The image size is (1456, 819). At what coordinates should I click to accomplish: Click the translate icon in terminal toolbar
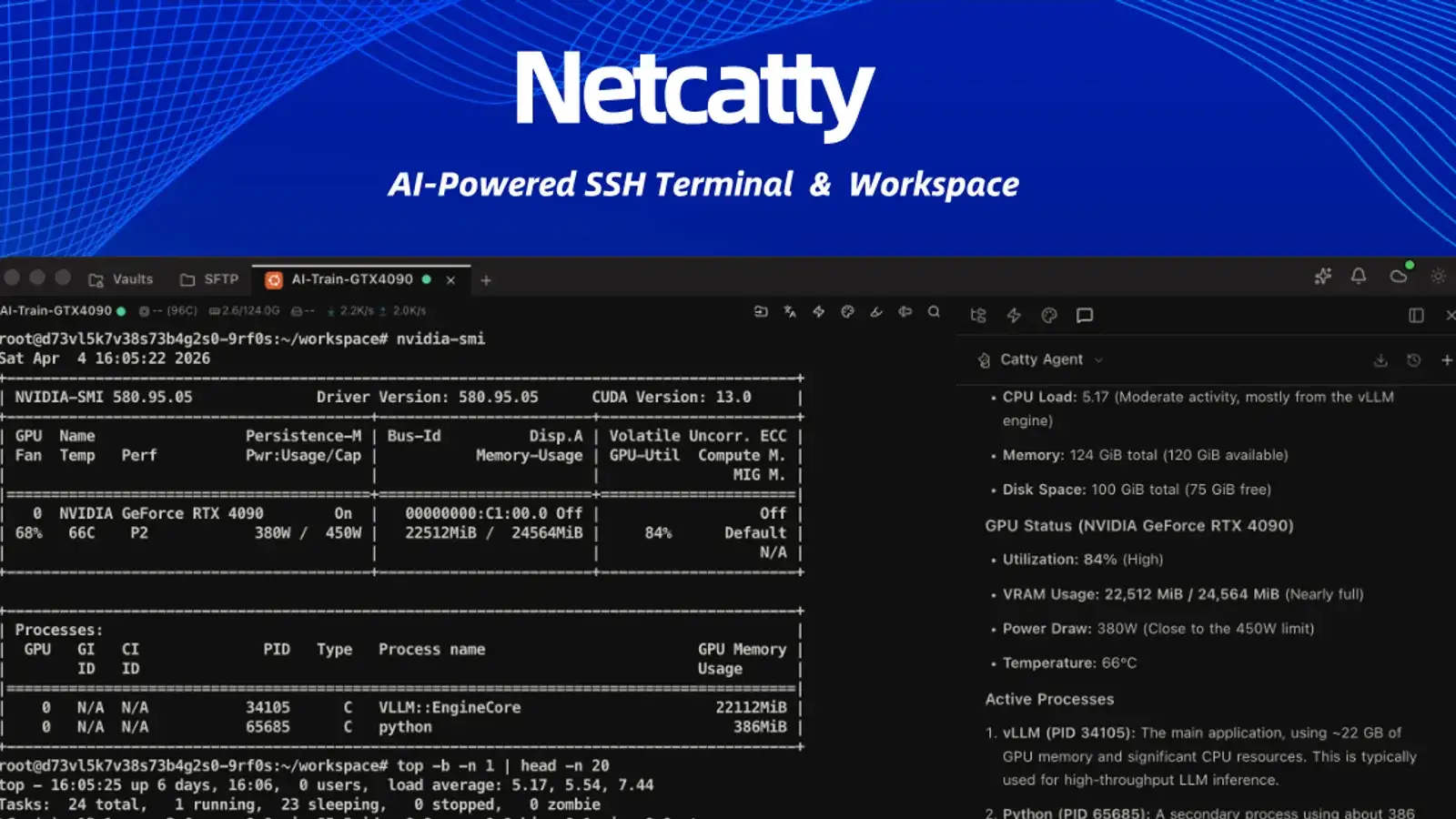(790, 311)
